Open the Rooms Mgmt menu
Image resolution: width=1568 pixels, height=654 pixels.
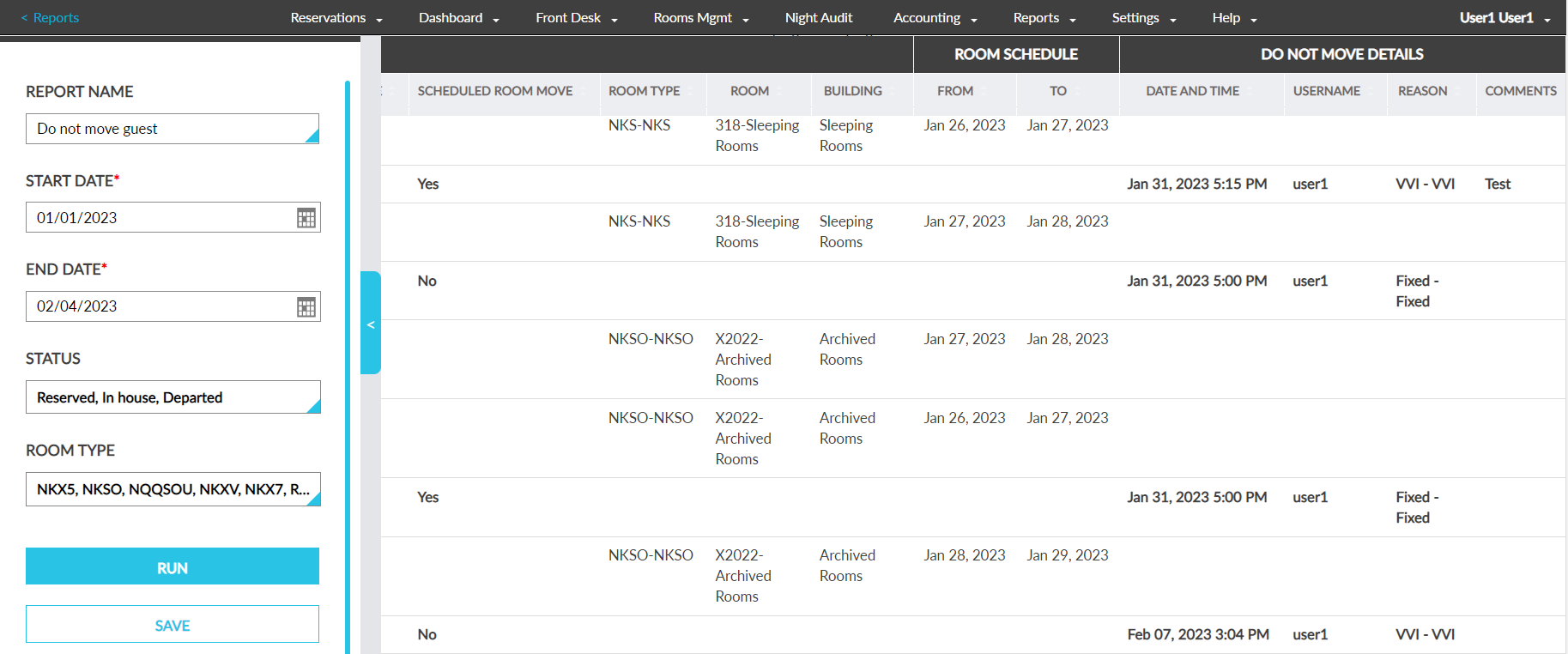coord(700,18)
